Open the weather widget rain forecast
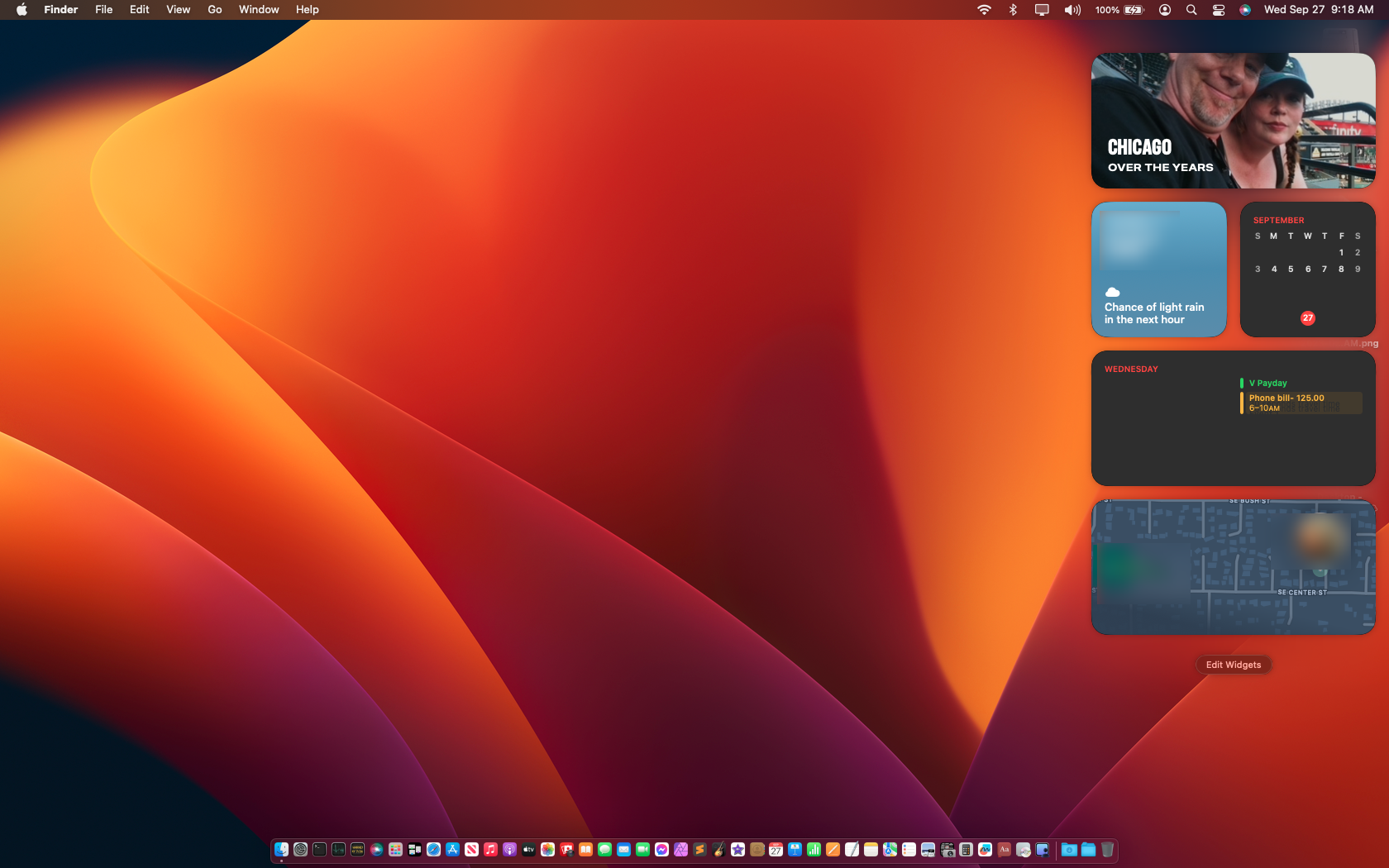Image resolution: width=1389 pixels, height=868 pixels. pos(1158,269)
